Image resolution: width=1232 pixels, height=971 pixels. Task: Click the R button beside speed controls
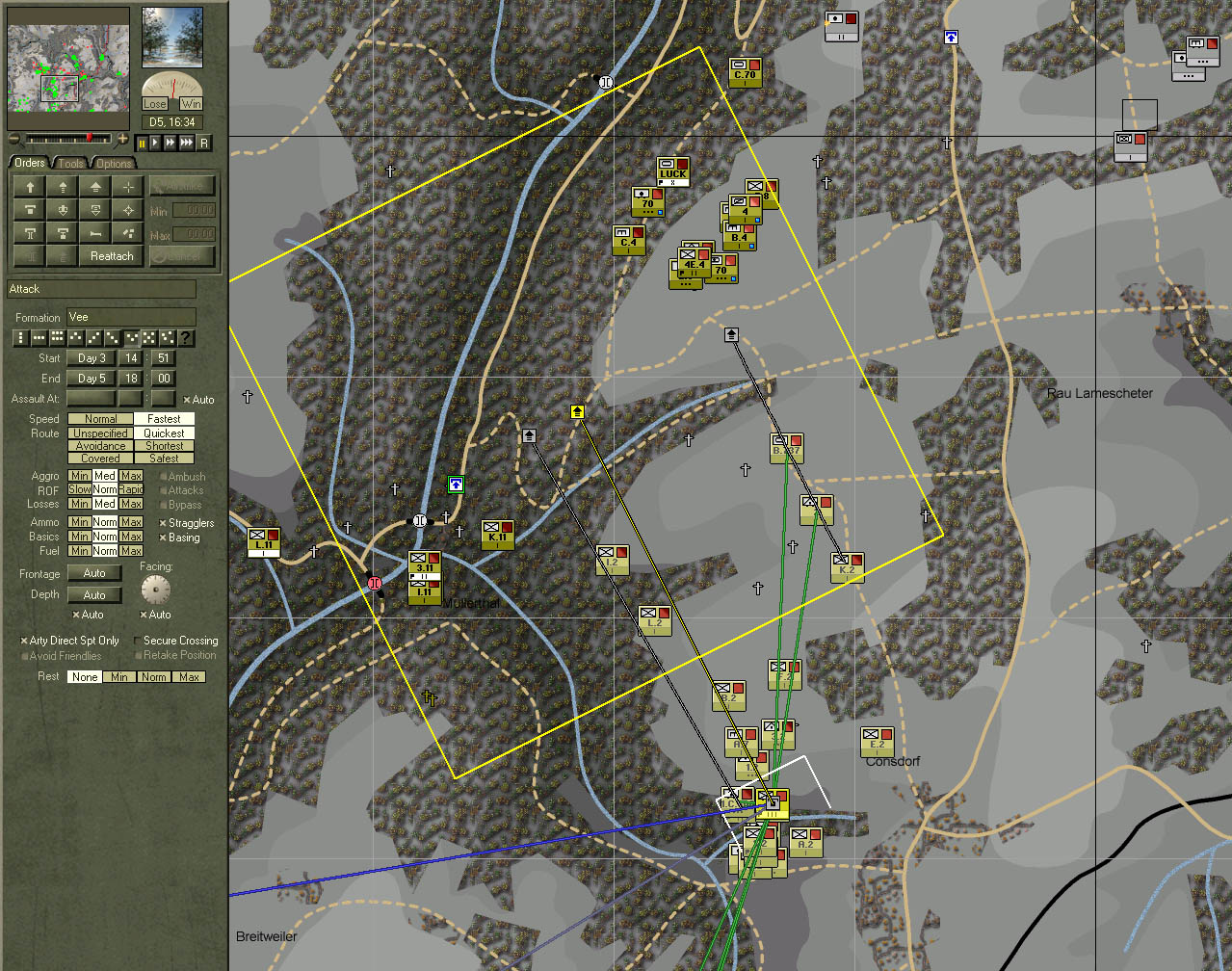(203, 143)
